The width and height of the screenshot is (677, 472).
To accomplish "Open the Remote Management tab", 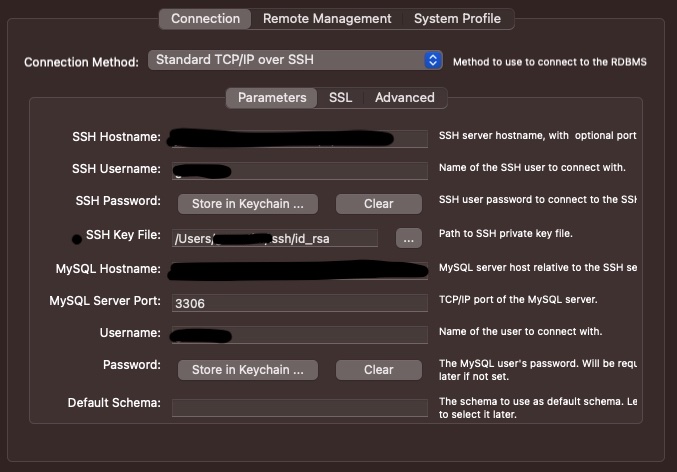I will point(327,18).
